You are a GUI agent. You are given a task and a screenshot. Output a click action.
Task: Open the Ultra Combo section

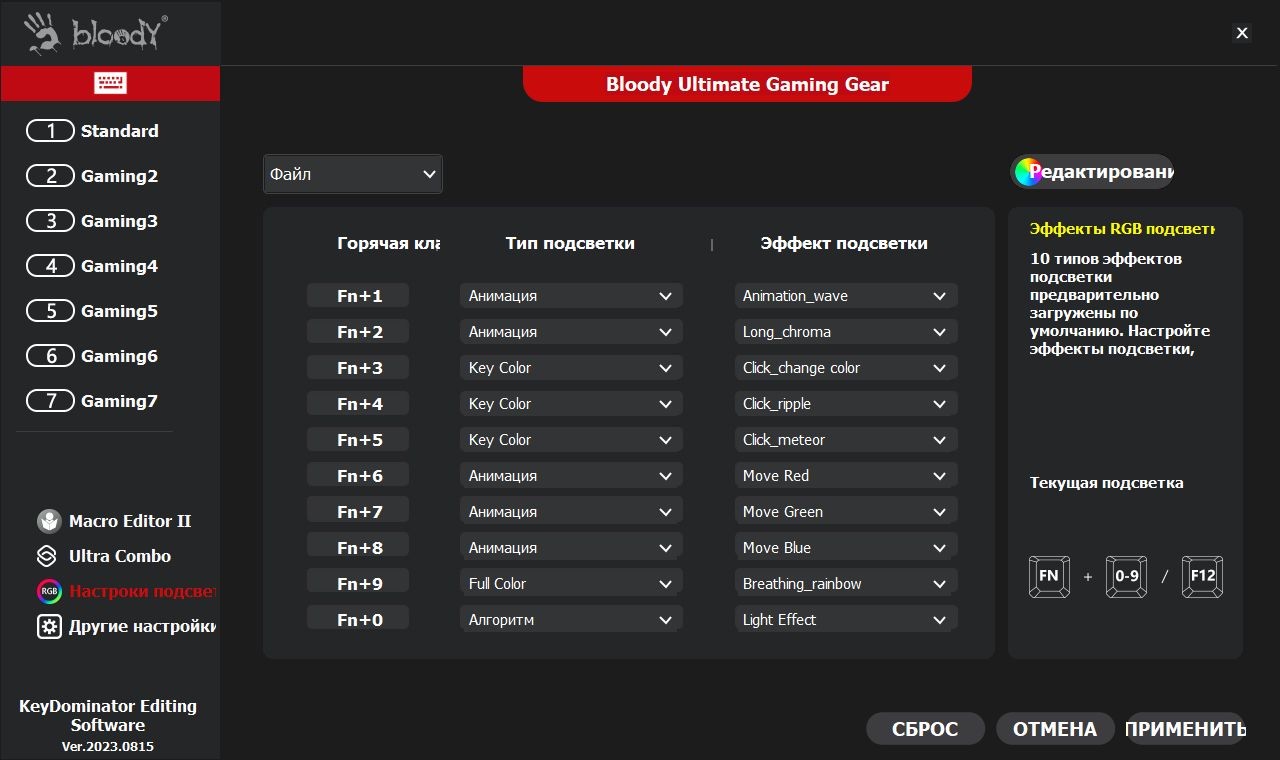tap(46, 556)
